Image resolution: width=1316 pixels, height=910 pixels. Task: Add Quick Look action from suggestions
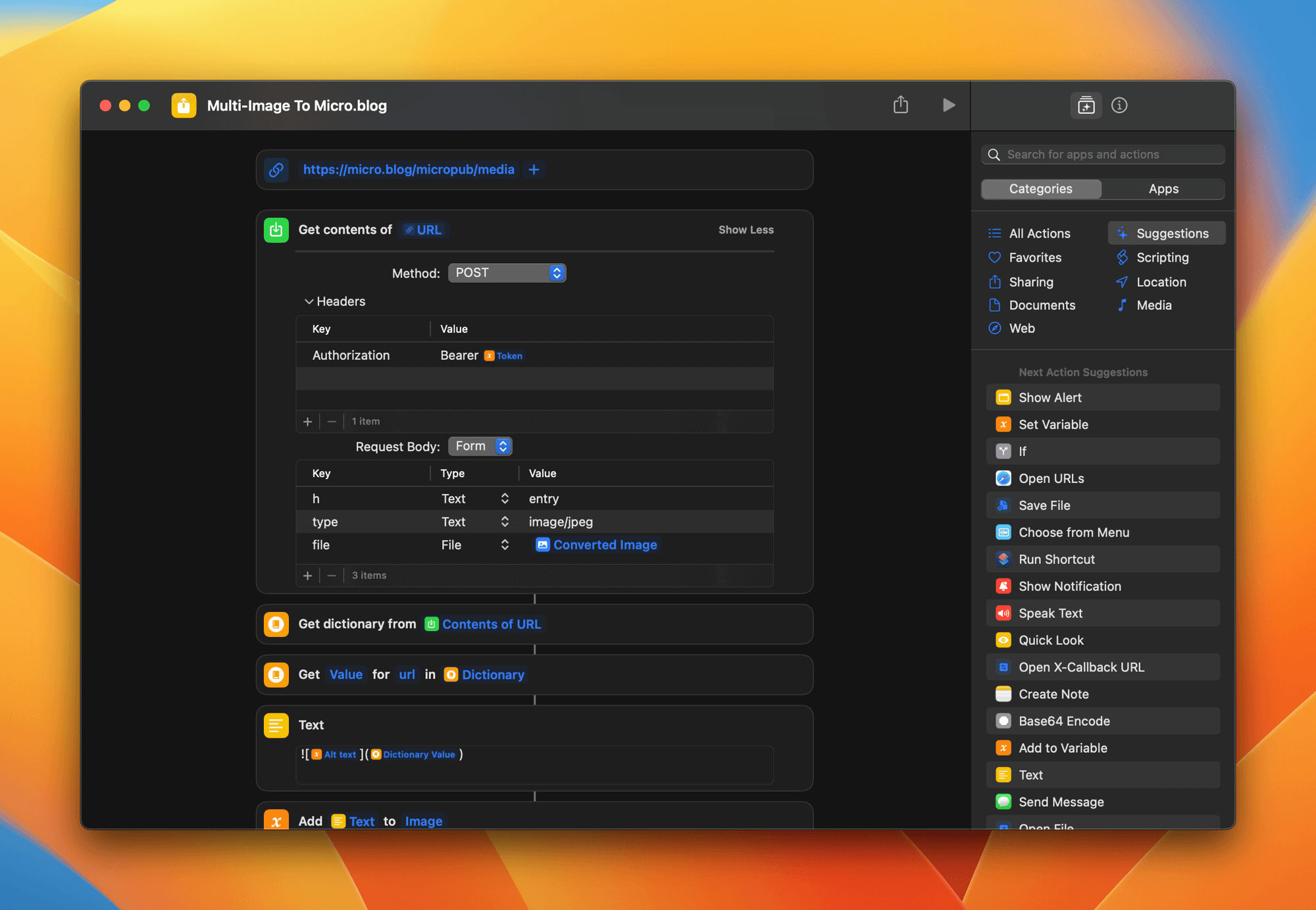[x=1103, y=640]
